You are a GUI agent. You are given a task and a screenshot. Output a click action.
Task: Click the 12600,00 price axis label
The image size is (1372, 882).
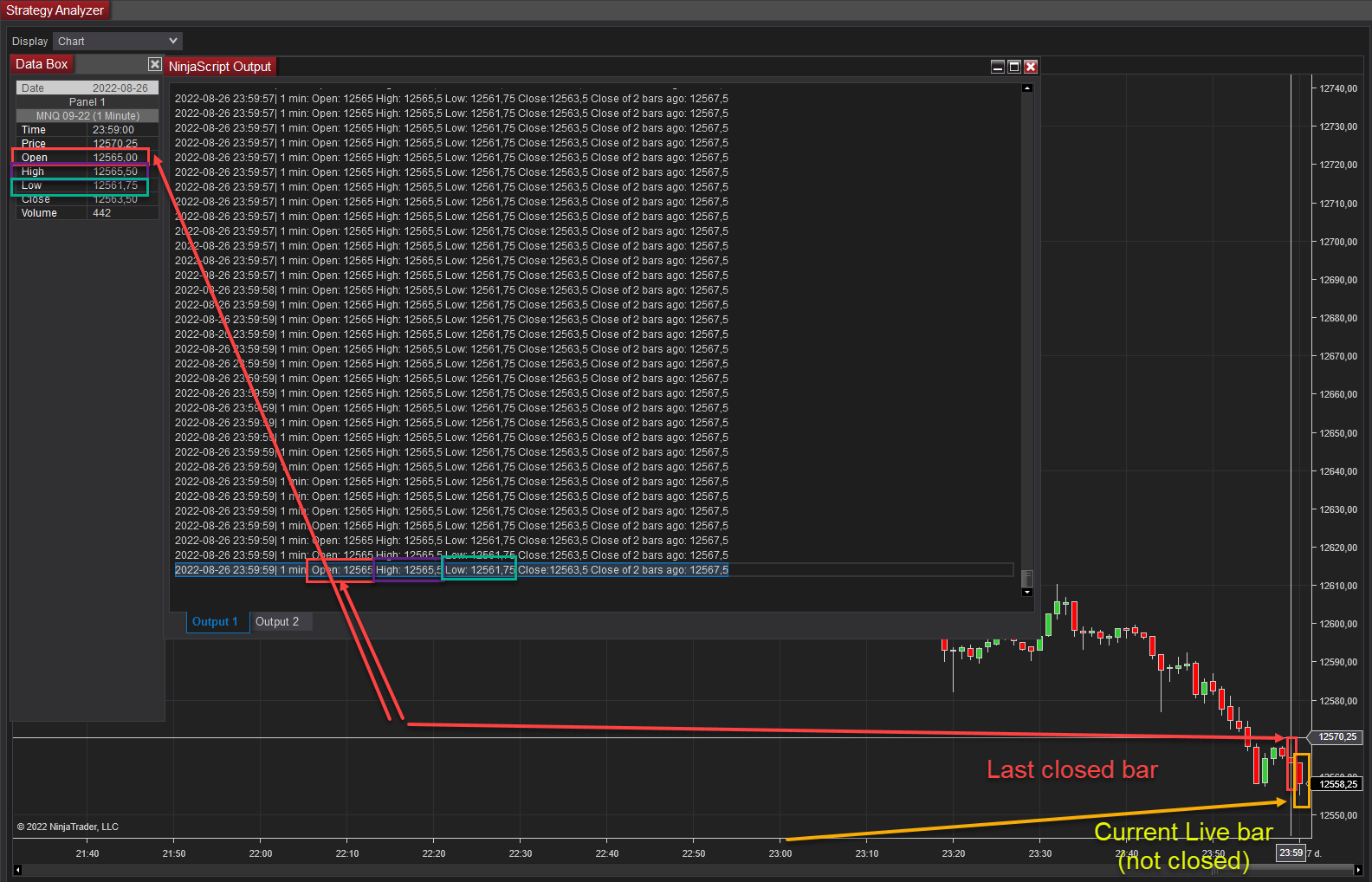[x=1338, y=624]
